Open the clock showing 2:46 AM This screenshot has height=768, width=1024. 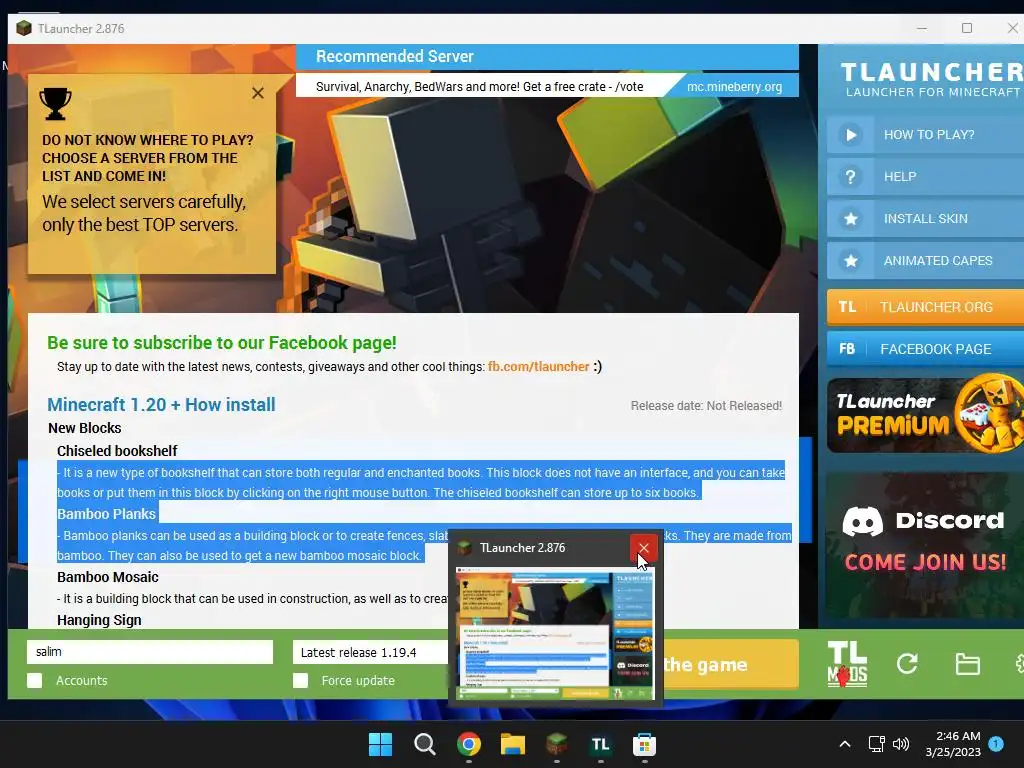pyautogui.click(x=953, y=744)
